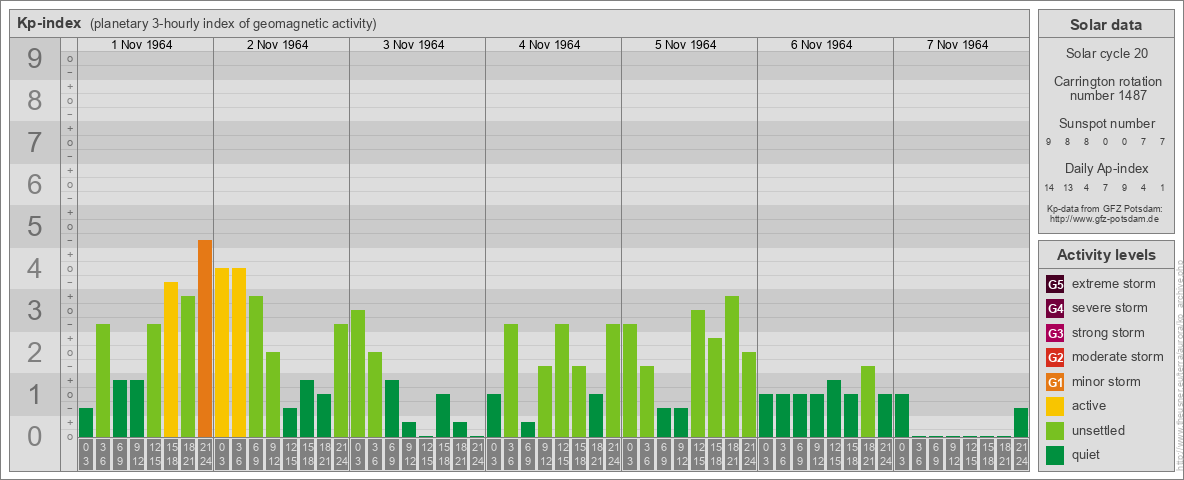
Task: Click the yellow 3-6 bar on 2 Nov
Action: coord(239,352)
